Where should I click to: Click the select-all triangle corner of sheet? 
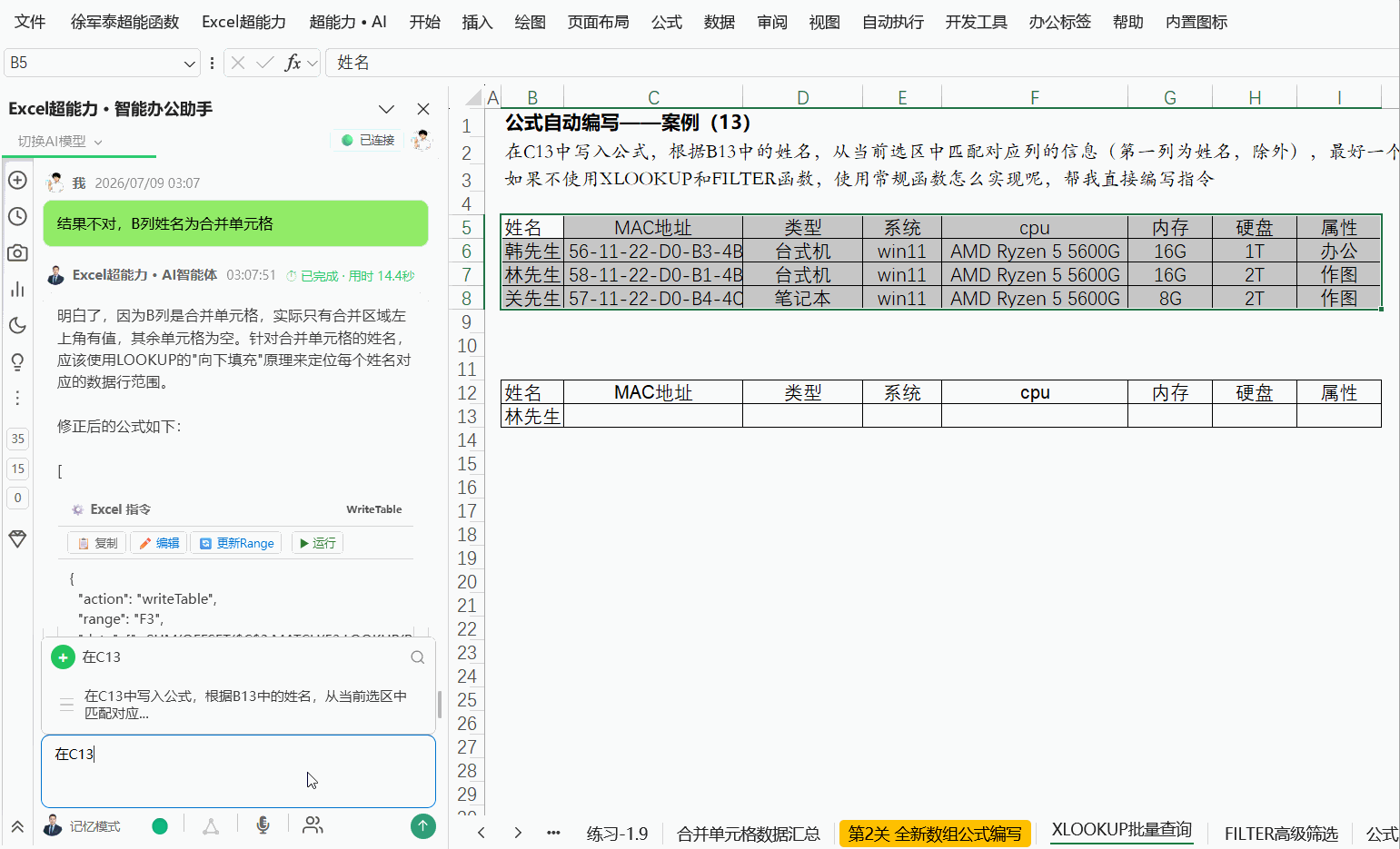coord(472,98)
